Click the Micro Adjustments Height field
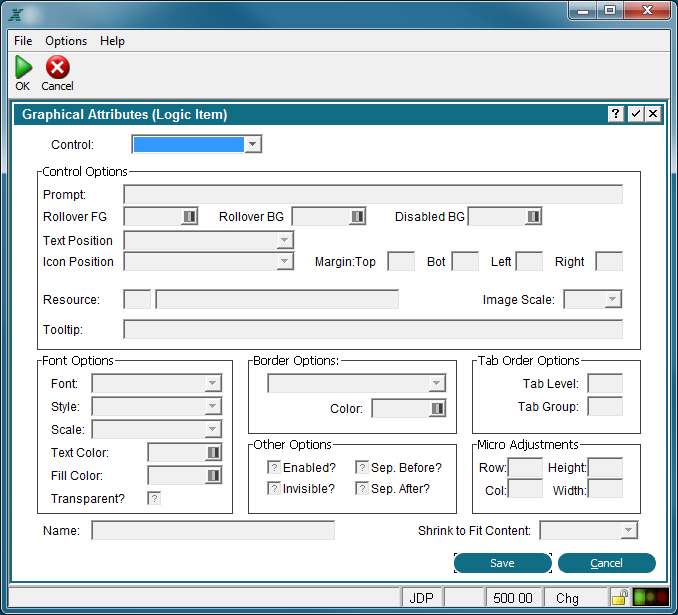The height and width of the screenshot is (615, 678). 605,468
